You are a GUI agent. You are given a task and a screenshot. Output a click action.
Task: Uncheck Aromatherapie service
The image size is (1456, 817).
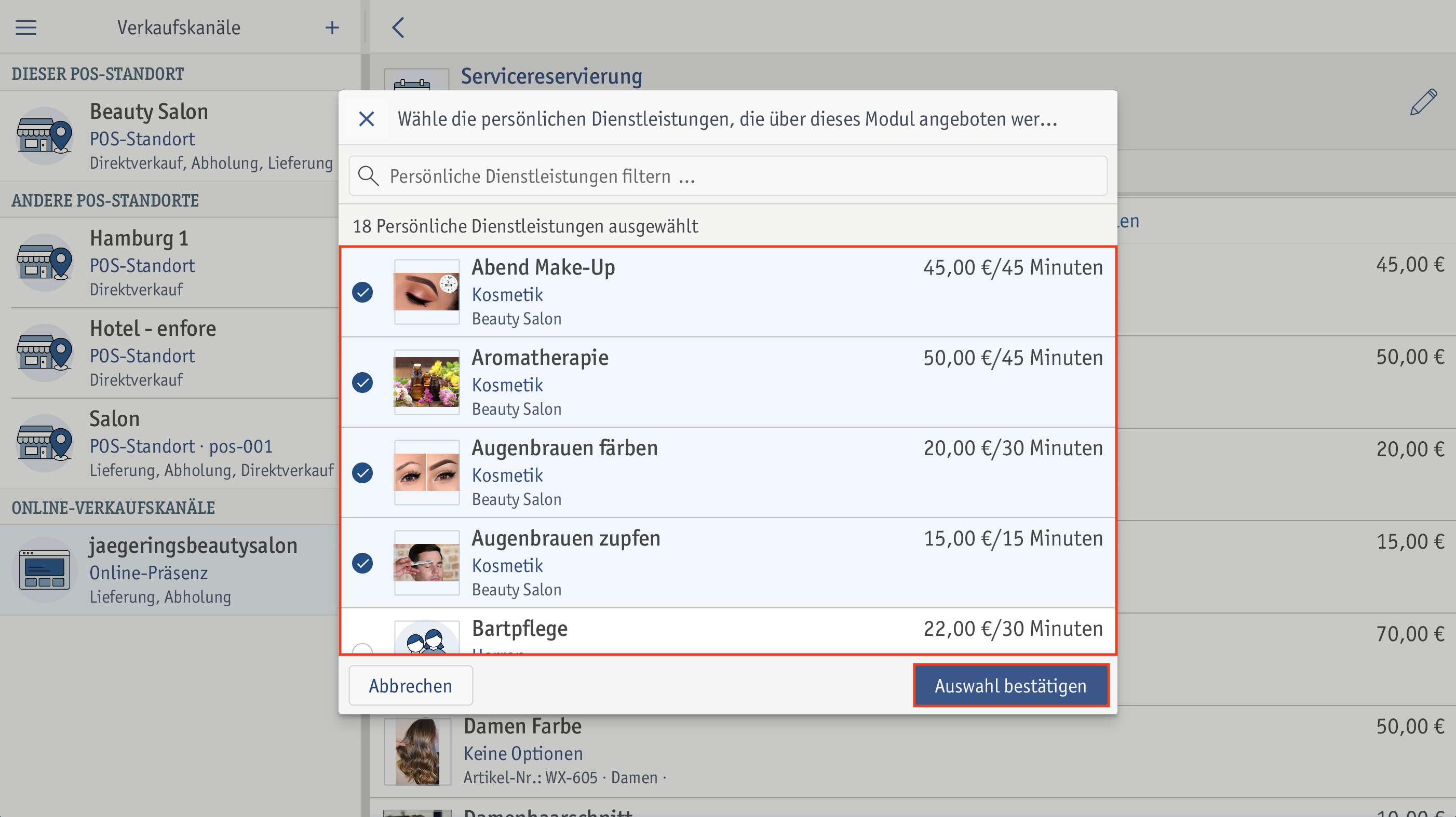point(362,383)
